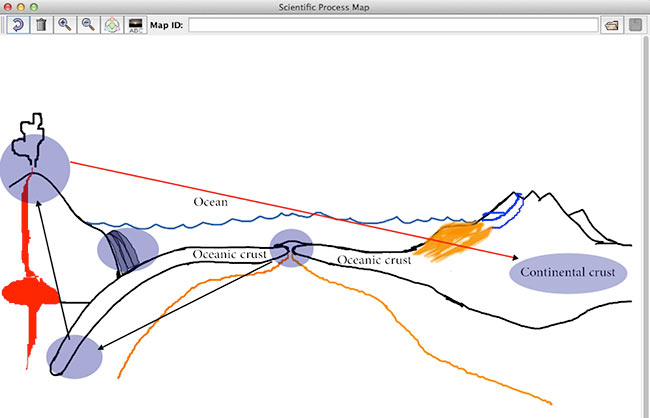Zoom out with the magnifier minus icon
This screenshot has width=650, height=418.
(x=88, y=25)
